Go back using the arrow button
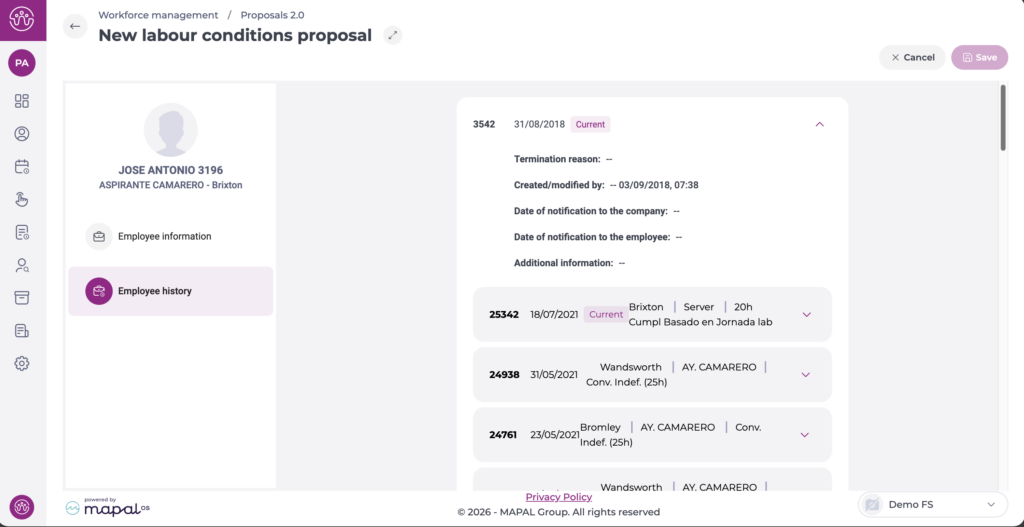Image resolution: width=1024 pixels, height=527 pixels. point(75,27)
